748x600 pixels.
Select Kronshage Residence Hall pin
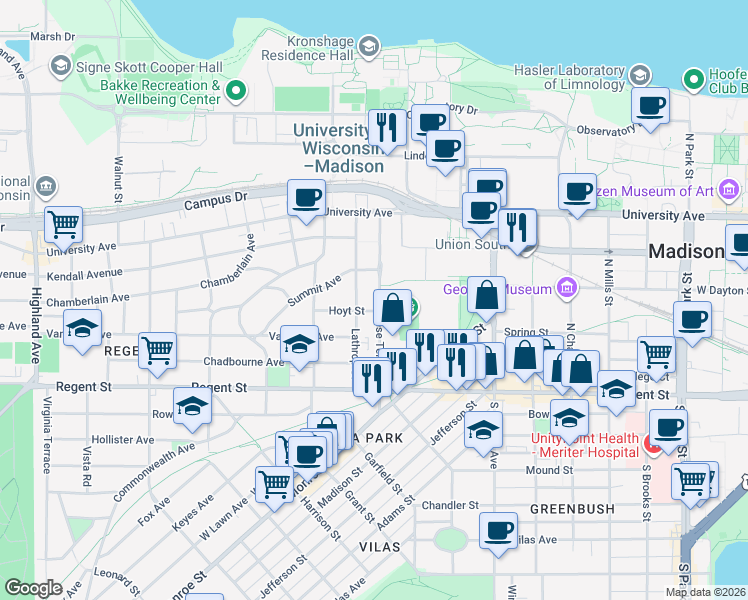[369, 46]
